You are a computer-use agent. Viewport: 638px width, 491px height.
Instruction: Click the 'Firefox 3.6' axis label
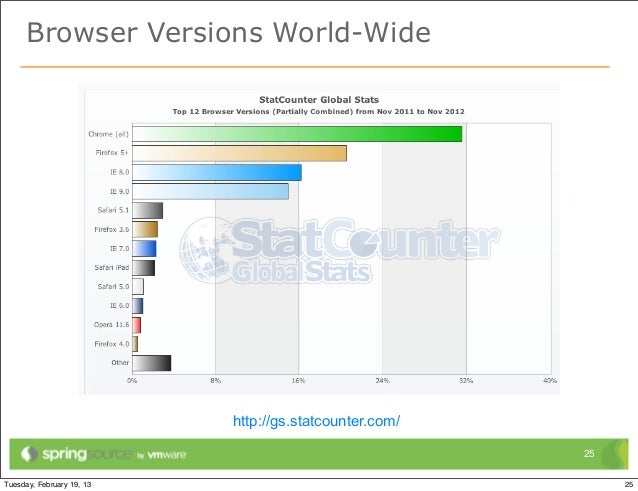111,229
